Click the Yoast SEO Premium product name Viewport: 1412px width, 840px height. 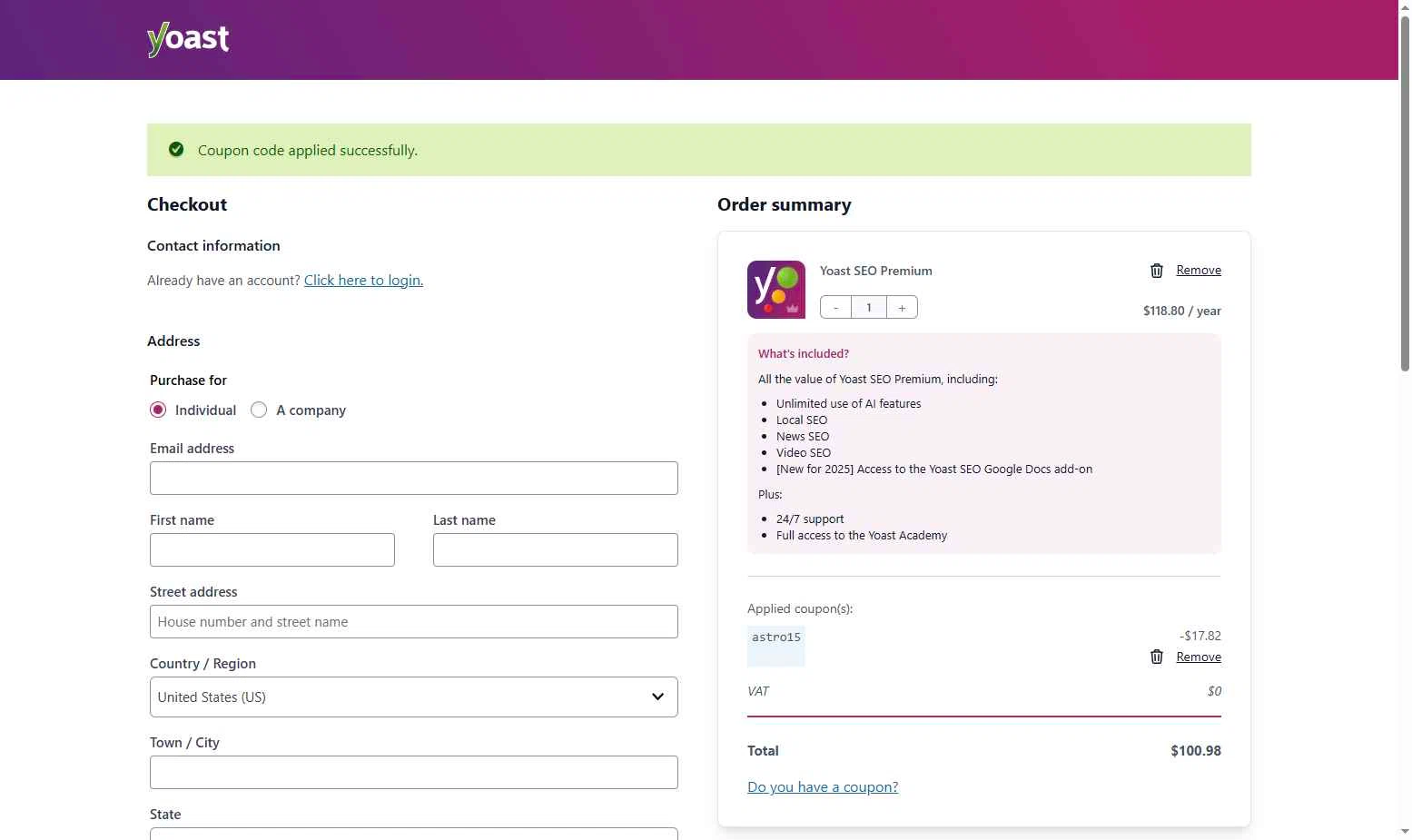coord(876,271)
